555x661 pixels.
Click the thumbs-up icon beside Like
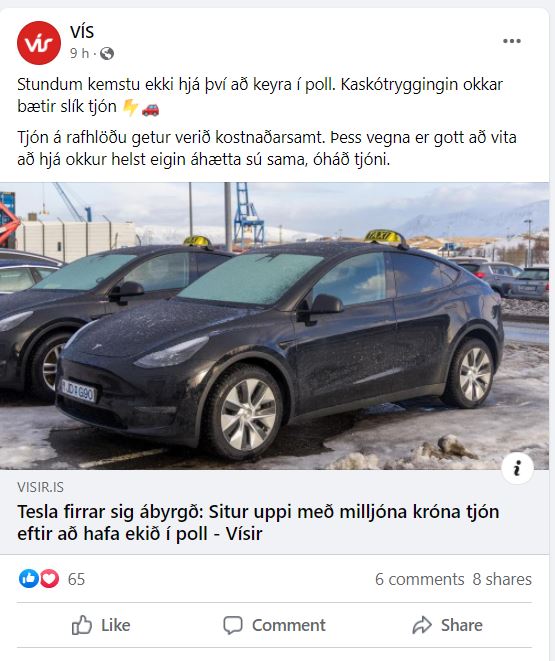coord(81,625)
